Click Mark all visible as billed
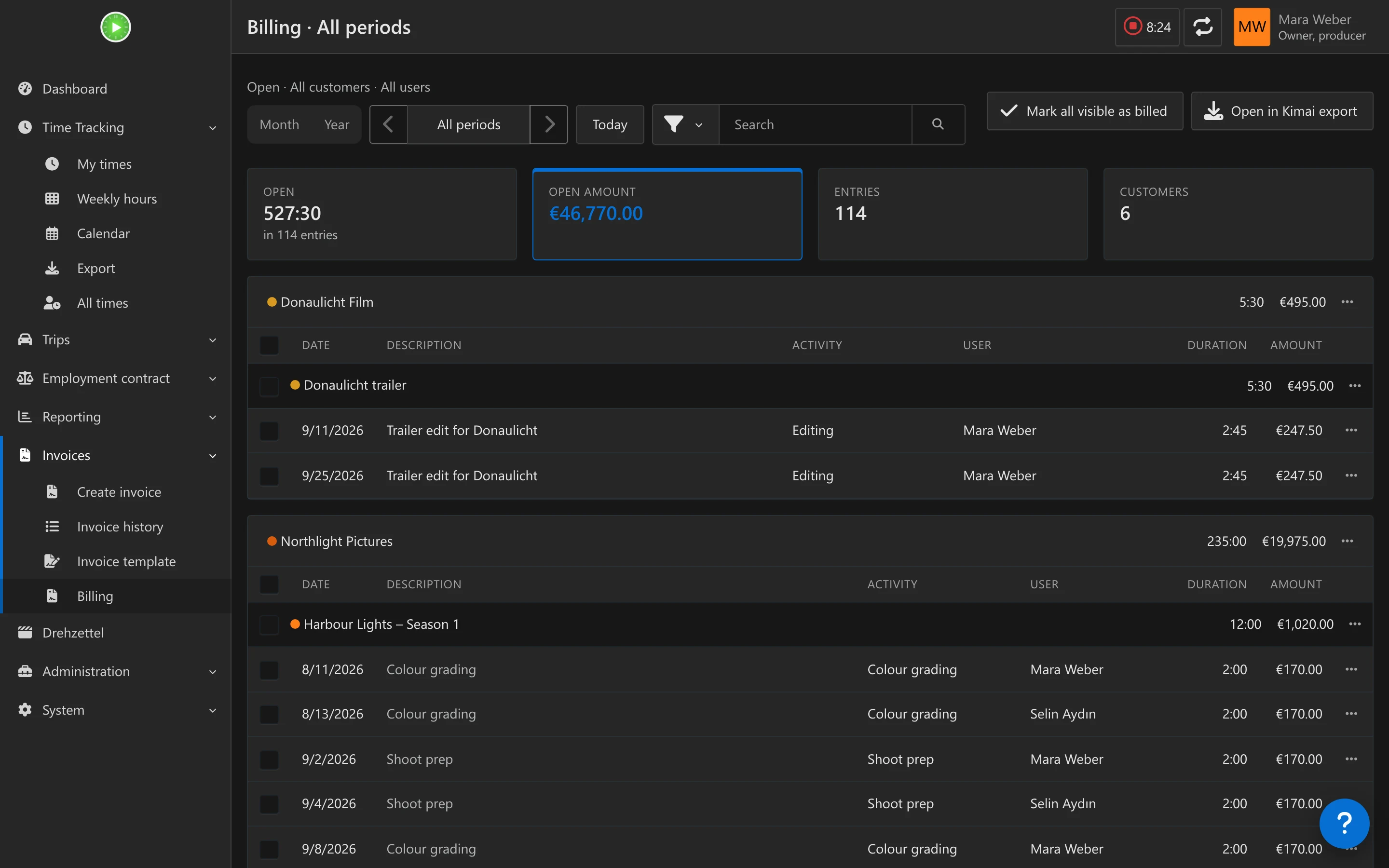This screenshot has width=1389, height=868. point(1085,111)
